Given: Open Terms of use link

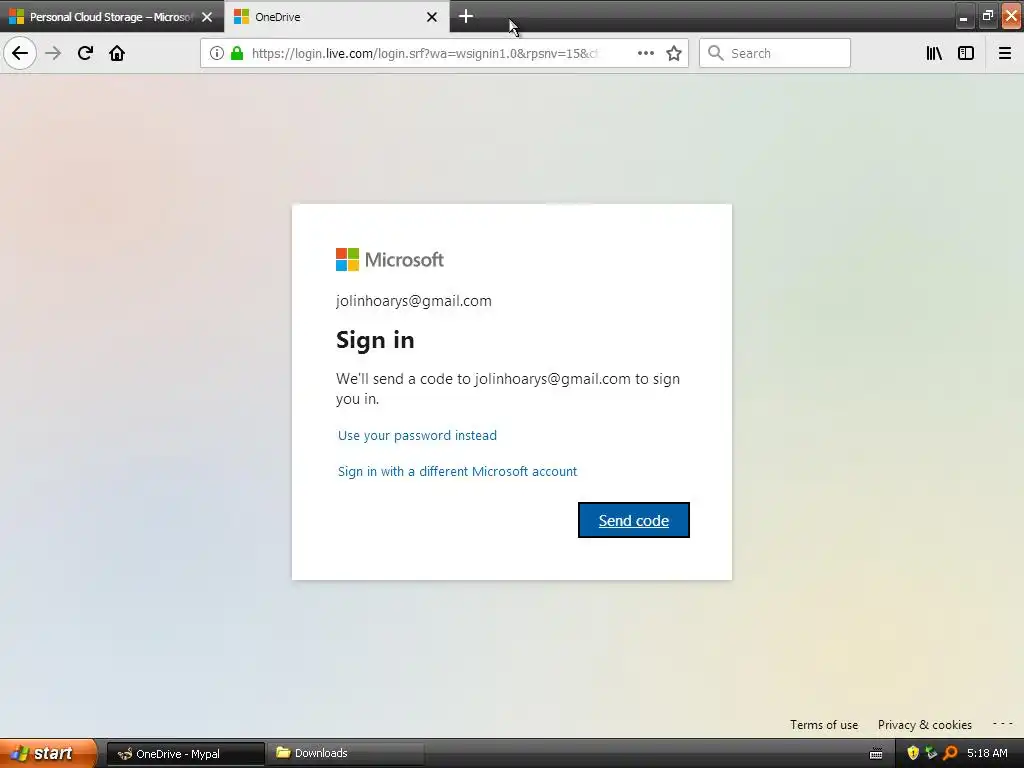Looking at the screenshot, I should pos(824,724).
